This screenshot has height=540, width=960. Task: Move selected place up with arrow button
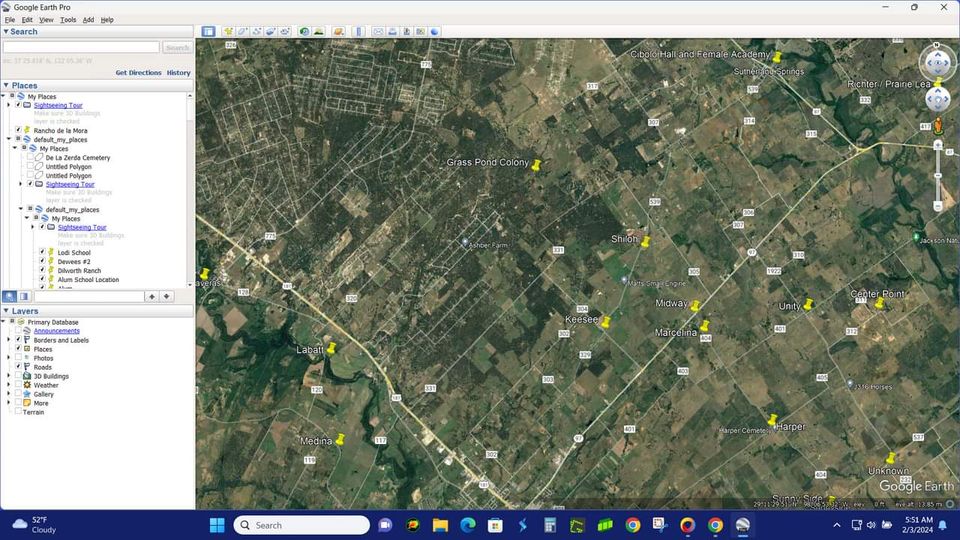click(x=152, y=296)
